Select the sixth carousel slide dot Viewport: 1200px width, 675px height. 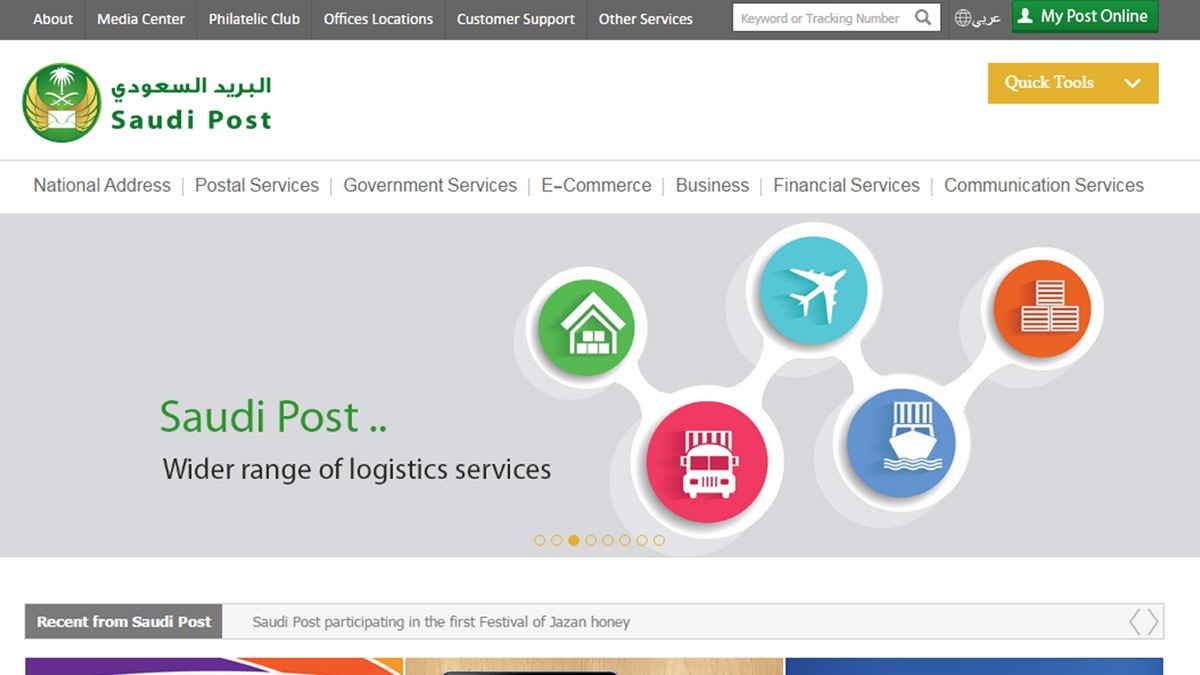click(625, 540)
